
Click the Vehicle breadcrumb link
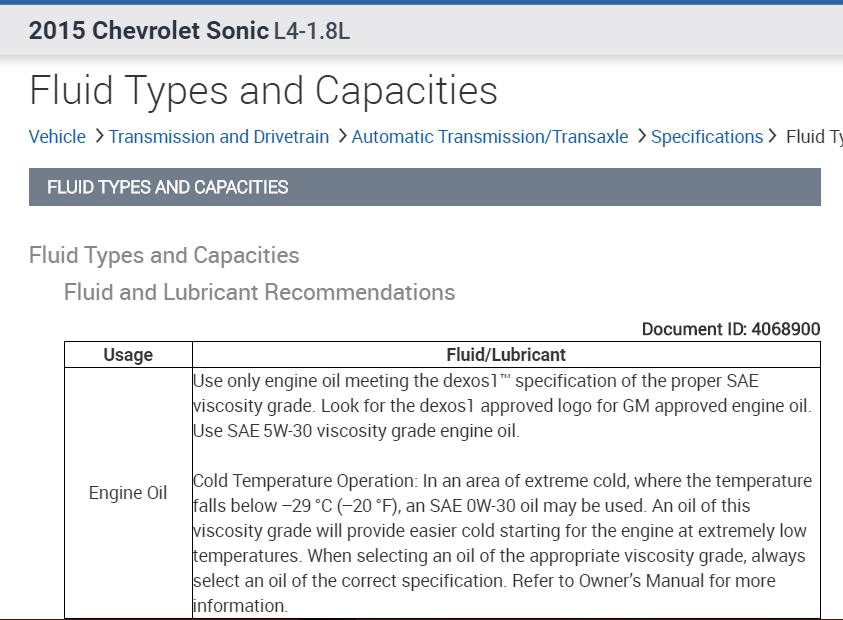(57, 137)
